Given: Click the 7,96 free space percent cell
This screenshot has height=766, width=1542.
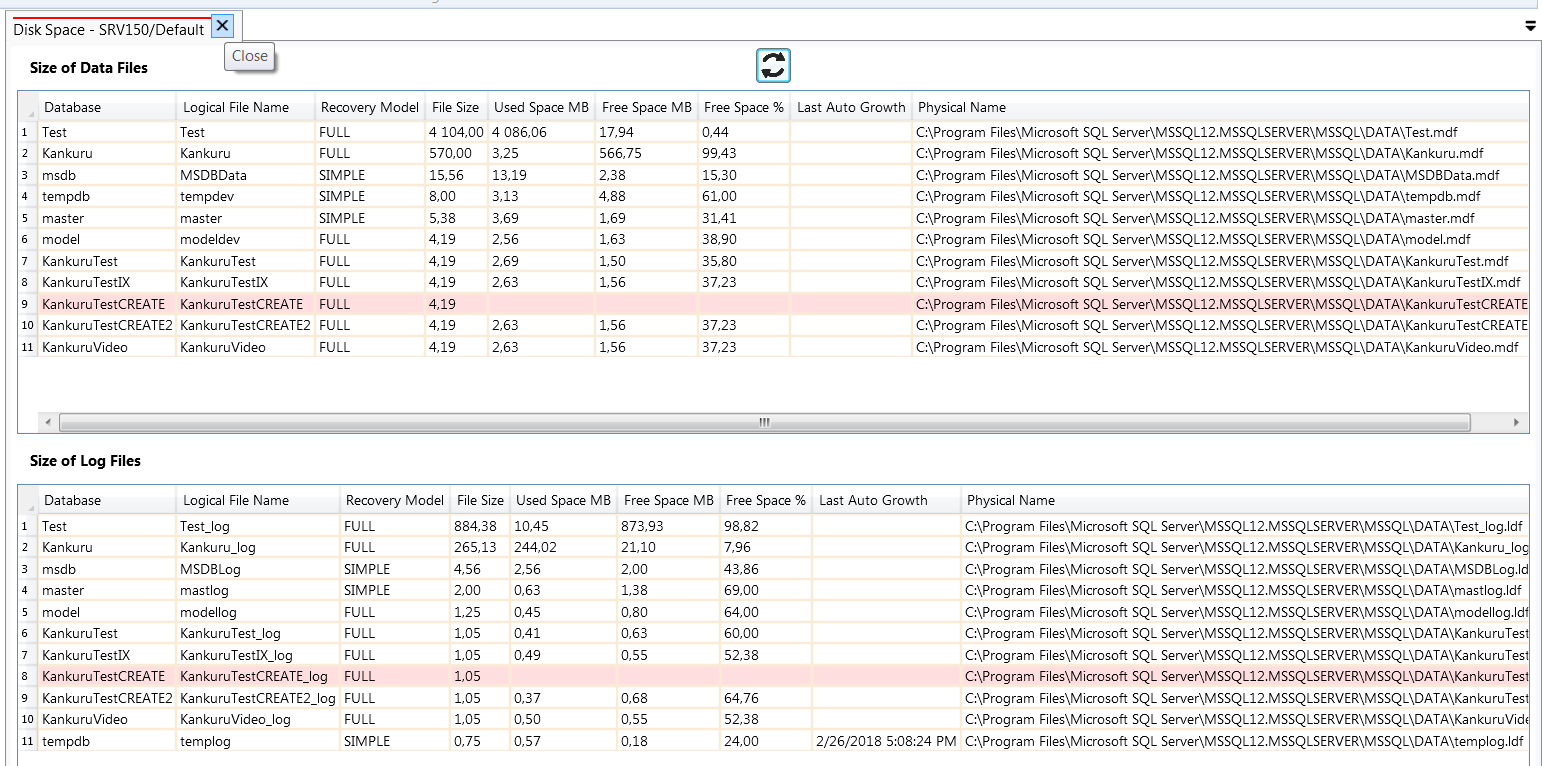Looking at the screenshot, I should tap(766, 547).
